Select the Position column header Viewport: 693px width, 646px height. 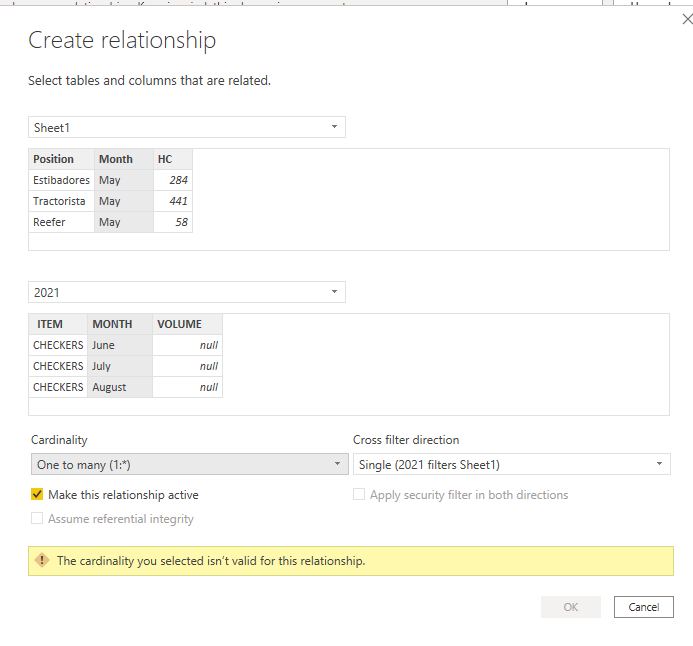pyautogui.click(x=61, y=159)
